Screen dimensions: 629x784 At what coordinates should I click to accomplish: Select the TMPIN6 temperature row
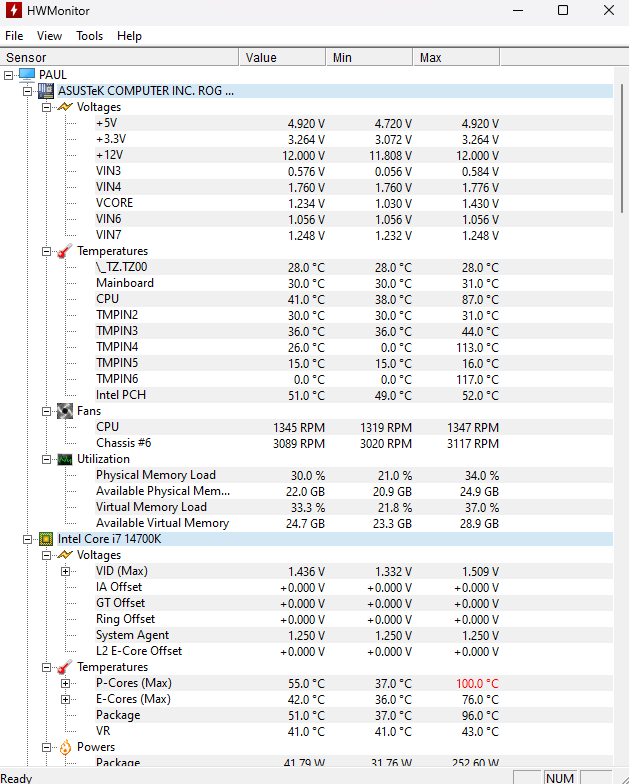coord(354,379)
